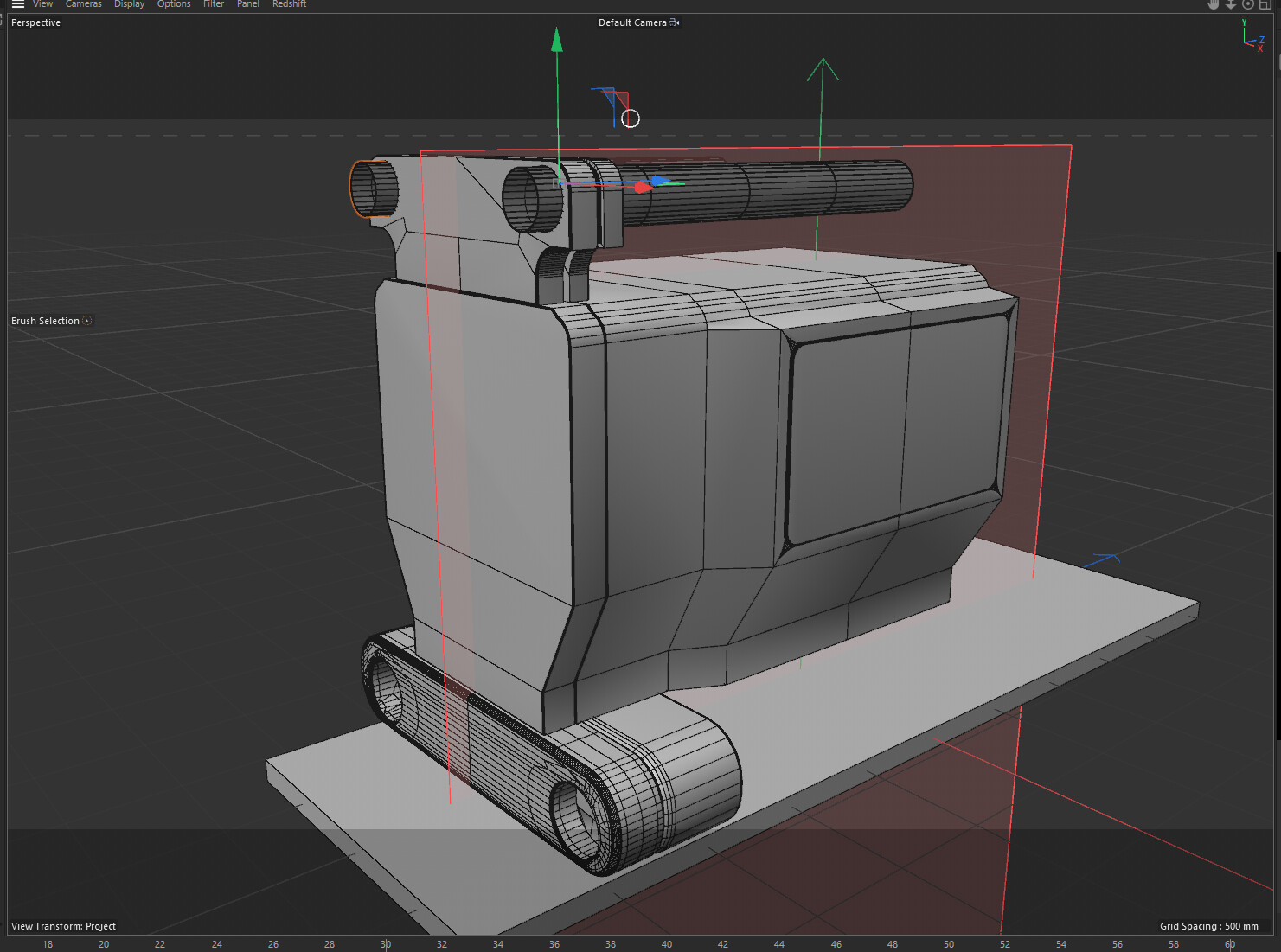This screenshot has height=952, width=1281.
Task: Click the orbit rotate camera icon
Action: tap(1247, 4)
